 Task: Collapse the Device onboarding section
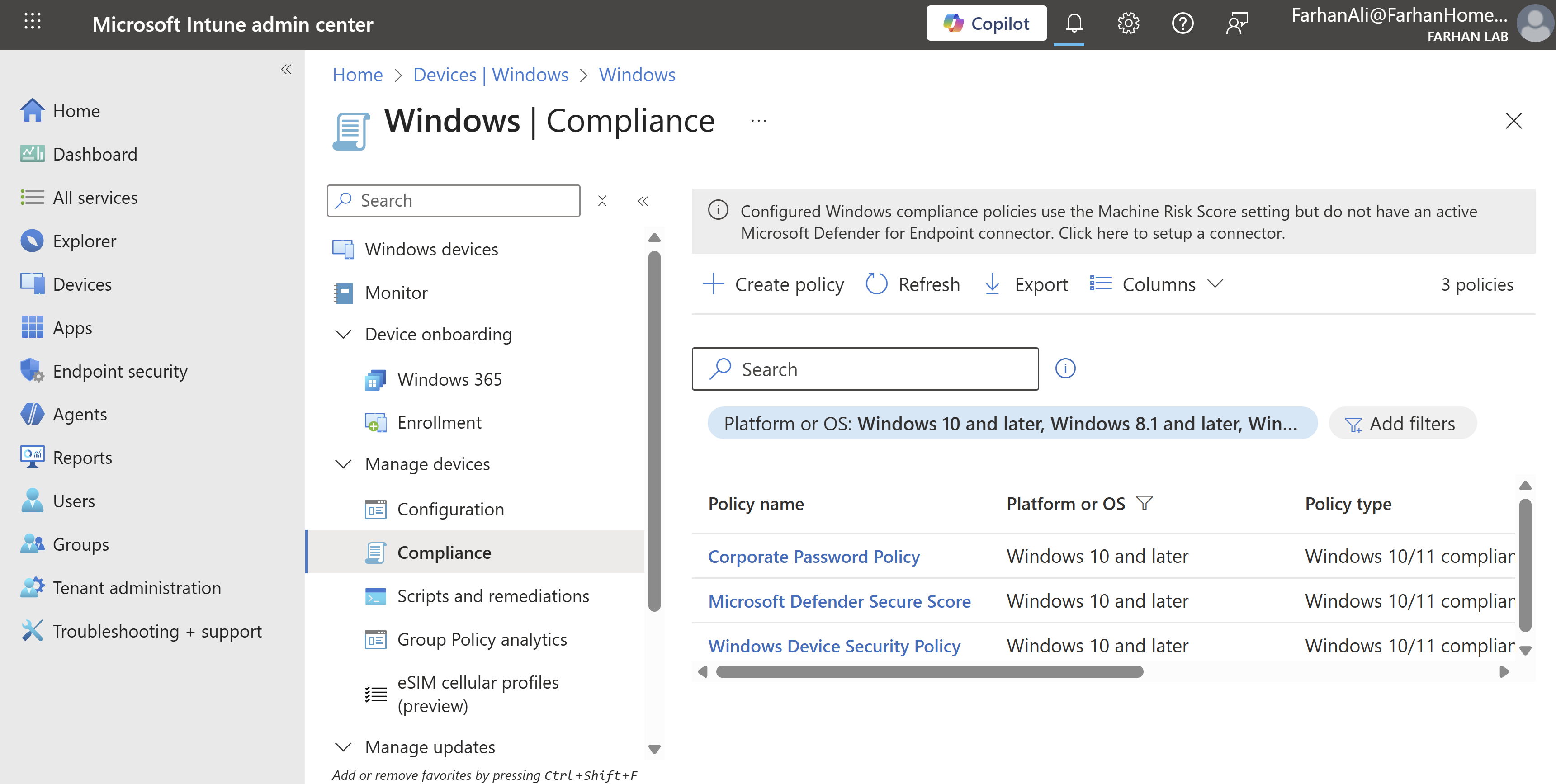point(343,334)
